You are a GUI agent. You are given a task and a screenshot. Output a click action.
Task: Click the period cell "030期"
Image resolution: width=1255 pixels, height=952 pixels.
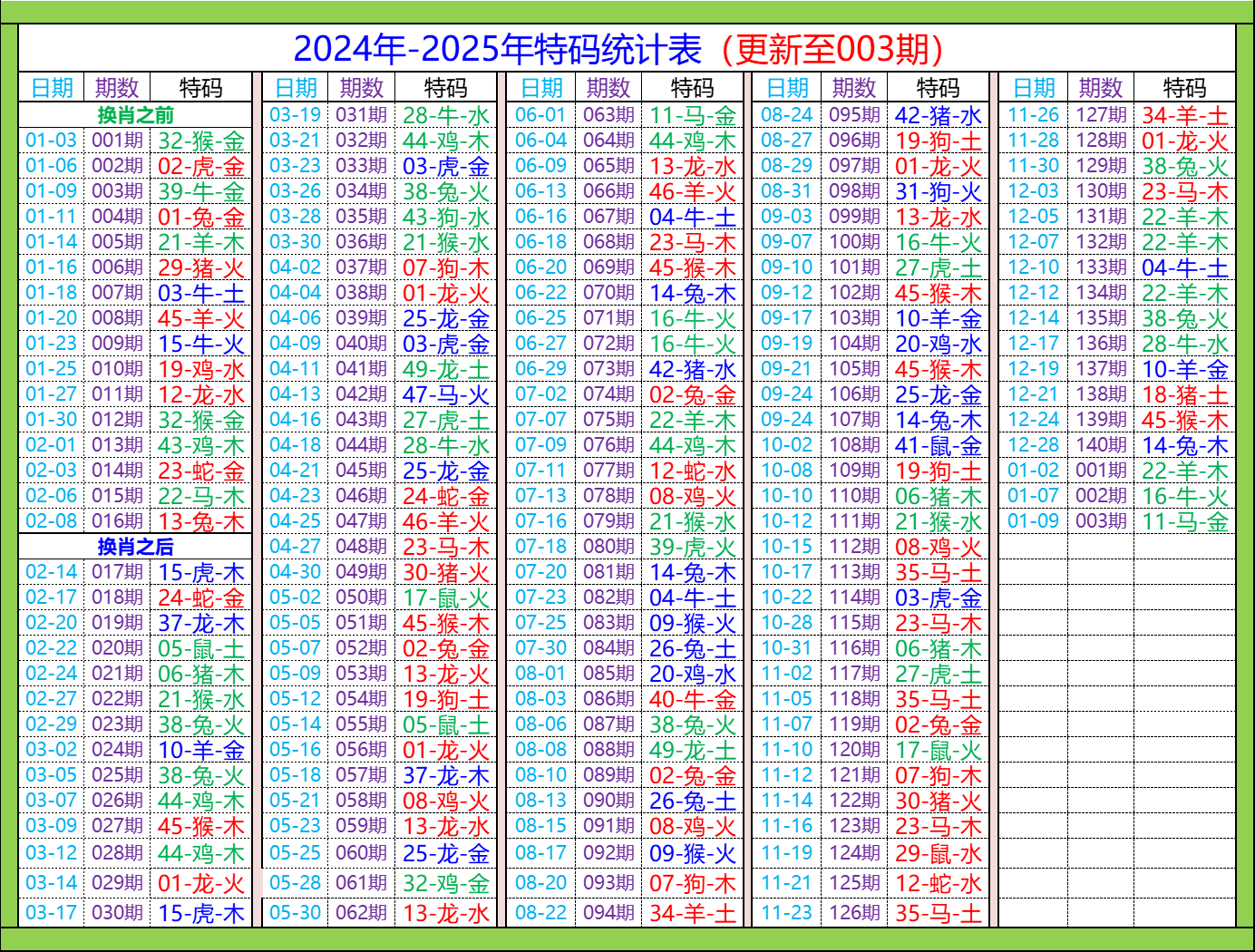click(x=117, y=913)
